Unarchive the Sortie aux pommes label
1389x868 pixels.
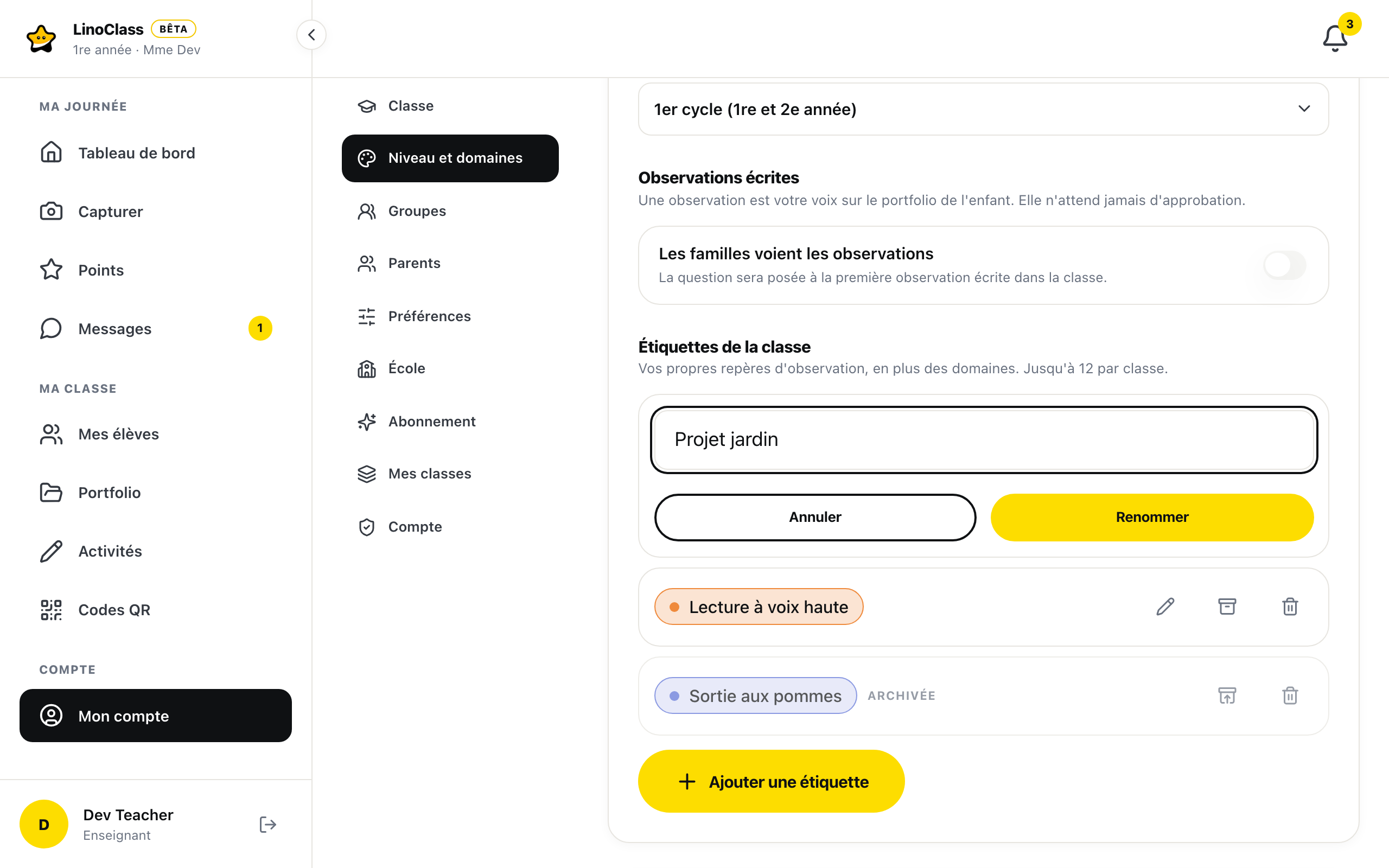pyautogui.click(x=1227, y=696)
